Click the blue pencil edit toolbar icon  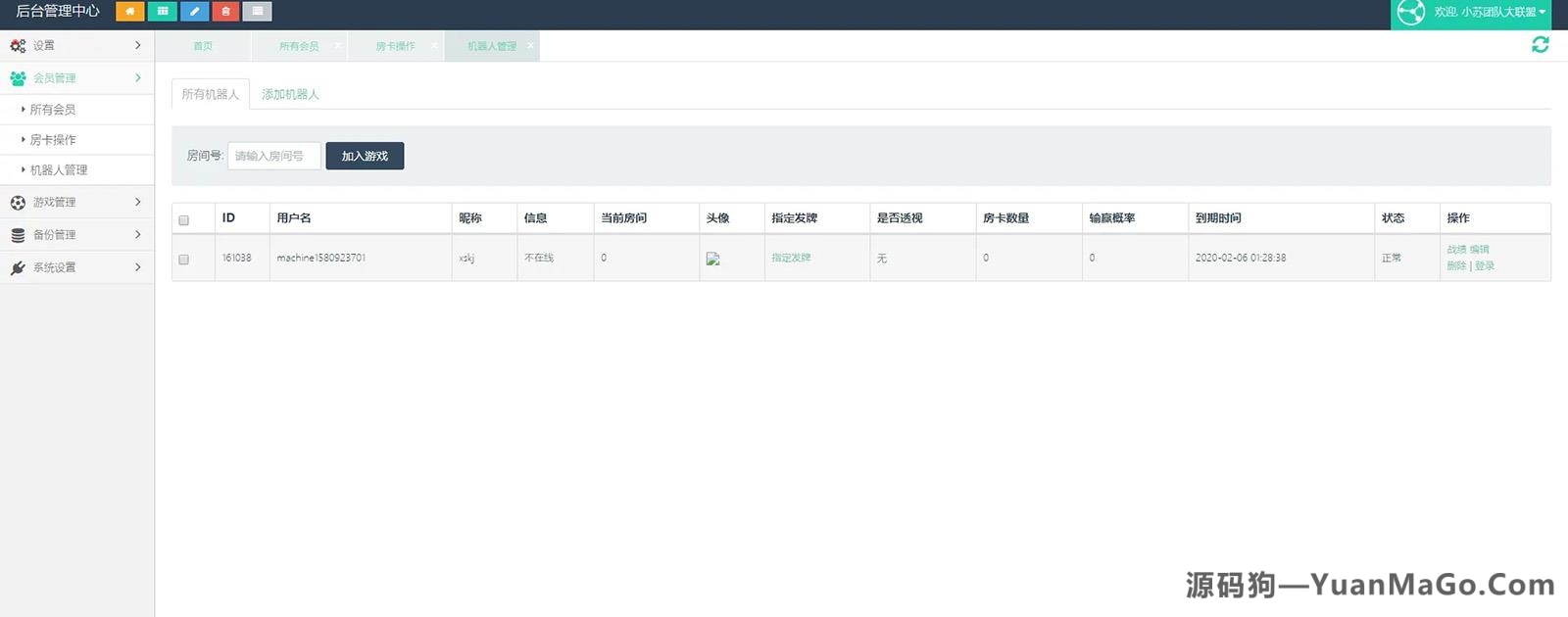click(x=194, y=12)
